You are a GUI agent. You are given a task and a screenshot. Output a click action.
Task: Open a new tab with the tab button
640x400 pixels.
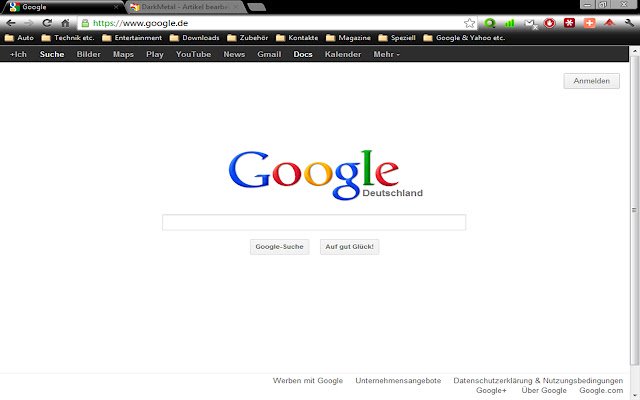257,7
